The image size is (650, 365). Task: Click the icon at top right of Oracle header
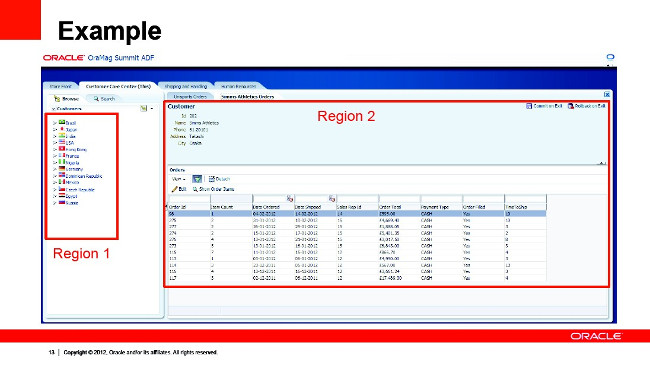pos(610,57)
